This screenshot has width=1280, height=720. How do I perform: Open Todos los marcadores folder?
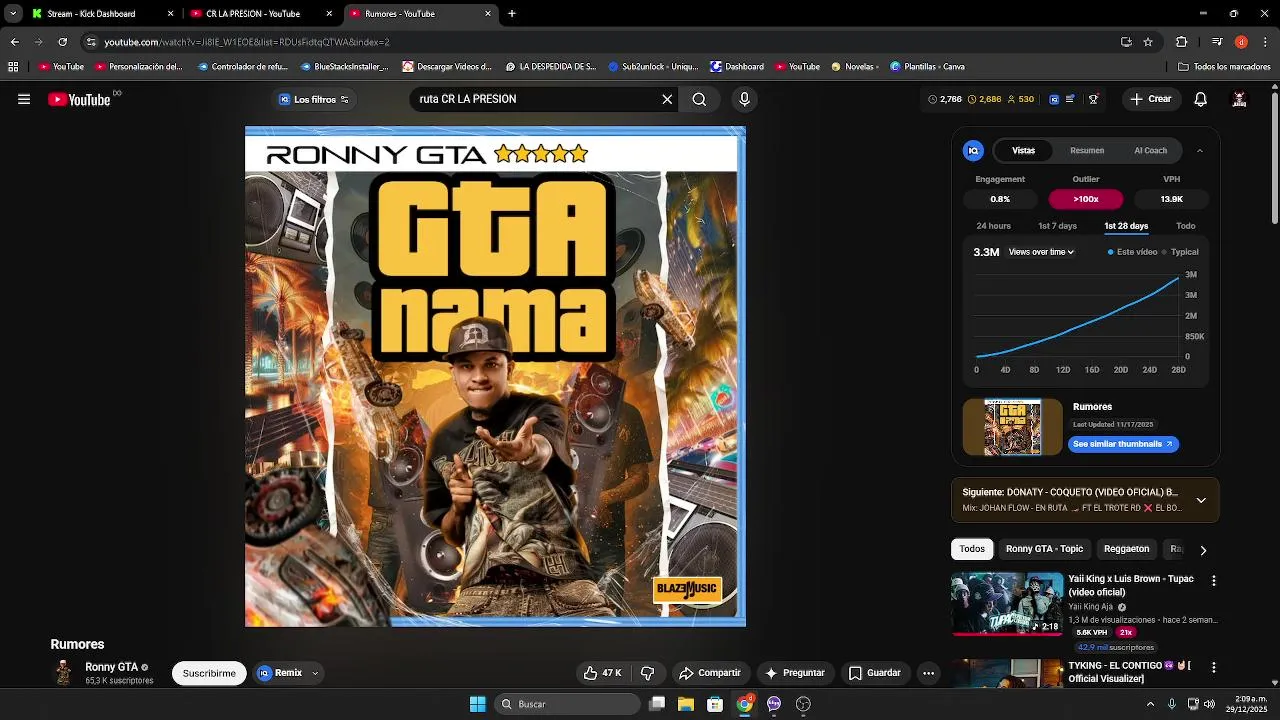[1224, 67]
